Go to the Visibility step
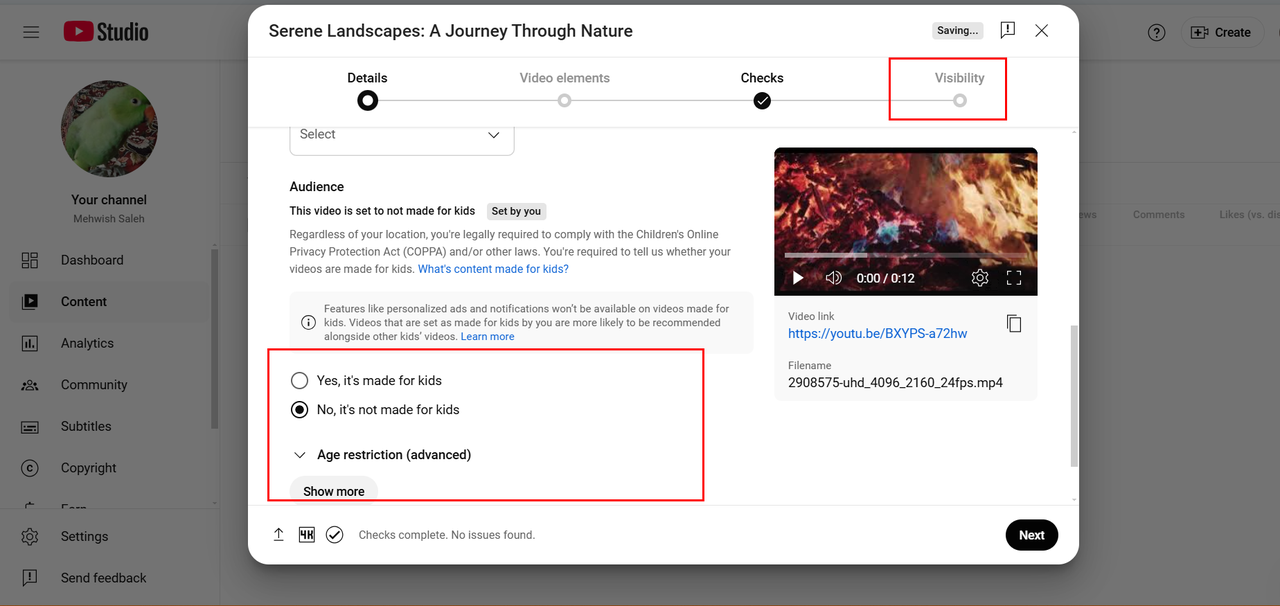Image resolution: width=1280 pixels, height=606 pixels. point(959,89)
